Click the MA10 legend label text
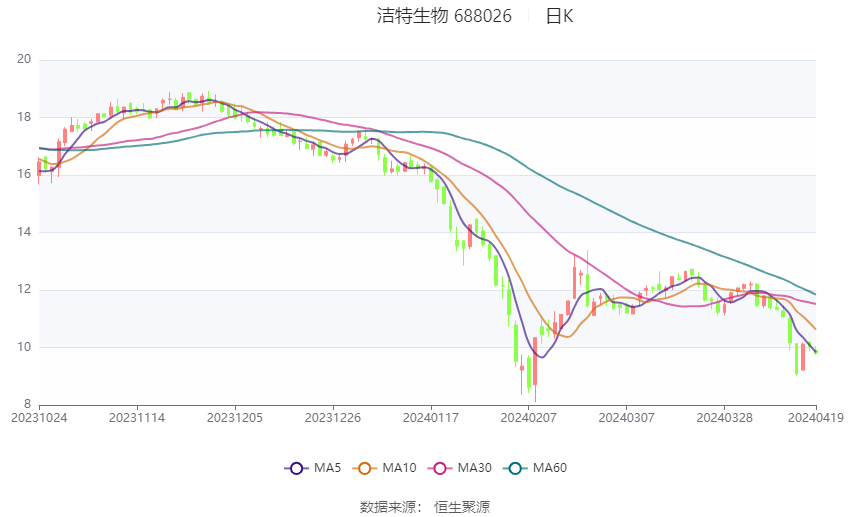The image size is (850, 517). pos(399,468)
